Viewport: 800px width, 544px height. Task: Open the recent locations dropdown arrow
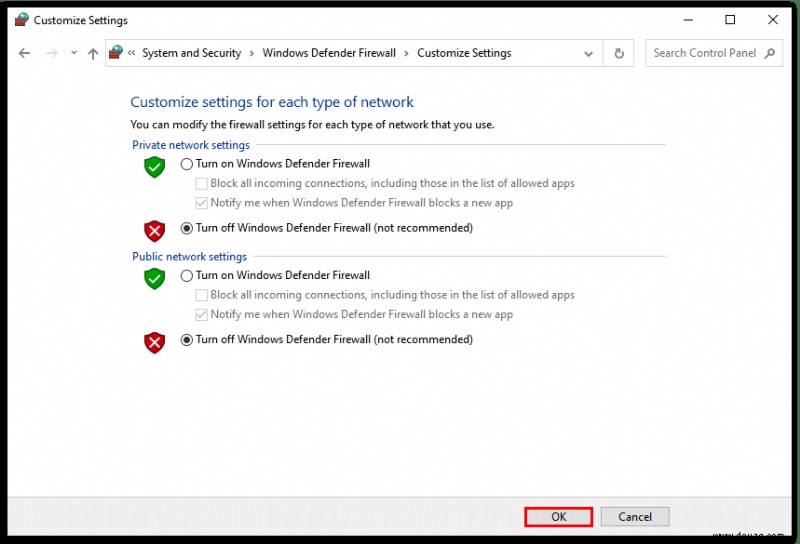click(x=74, y=53)
